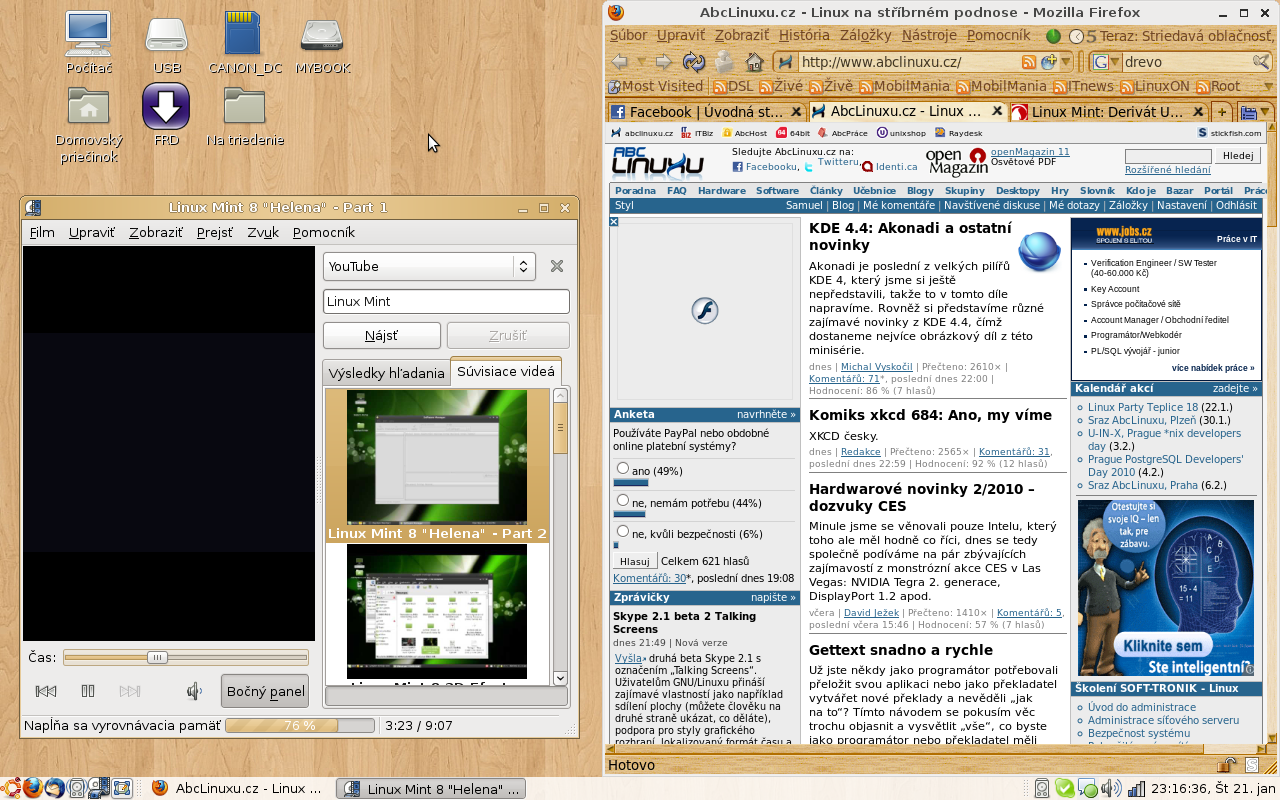Open back/forward history dropdown arrow
This screenshot has height=800, width=1280.
pos(641,62)
